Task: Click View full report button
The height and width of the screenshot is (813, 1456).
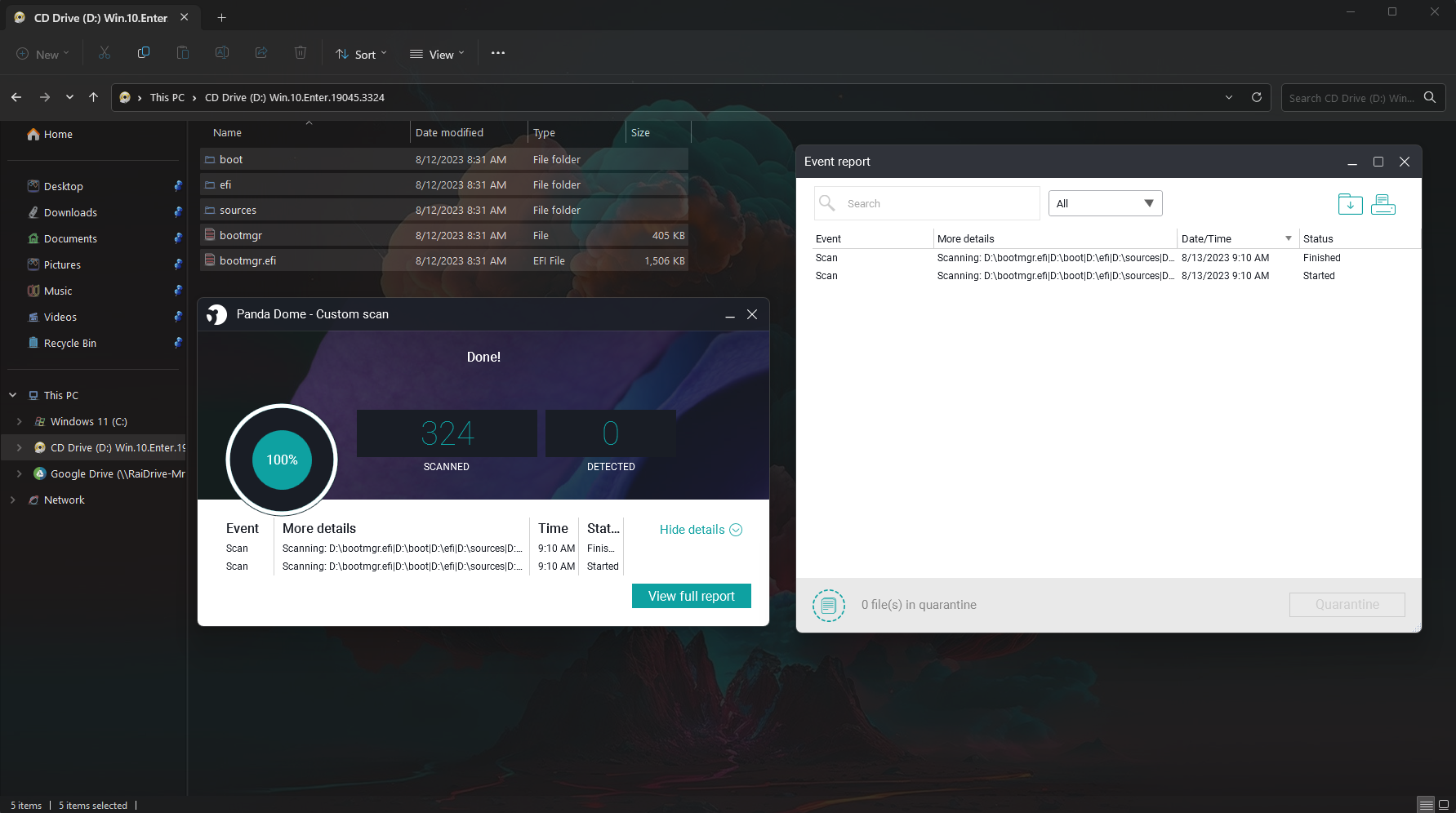Action: pyautogui.click(x=692, y=596)
